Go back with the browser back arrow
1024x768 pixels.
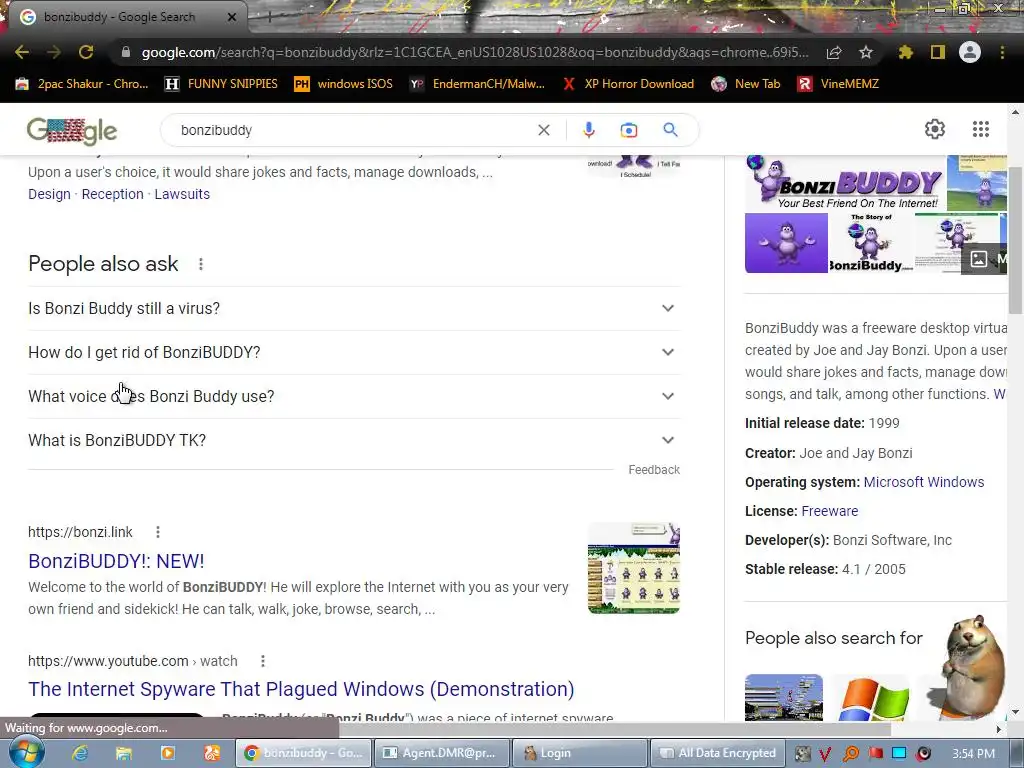click(x=22, y=52)
